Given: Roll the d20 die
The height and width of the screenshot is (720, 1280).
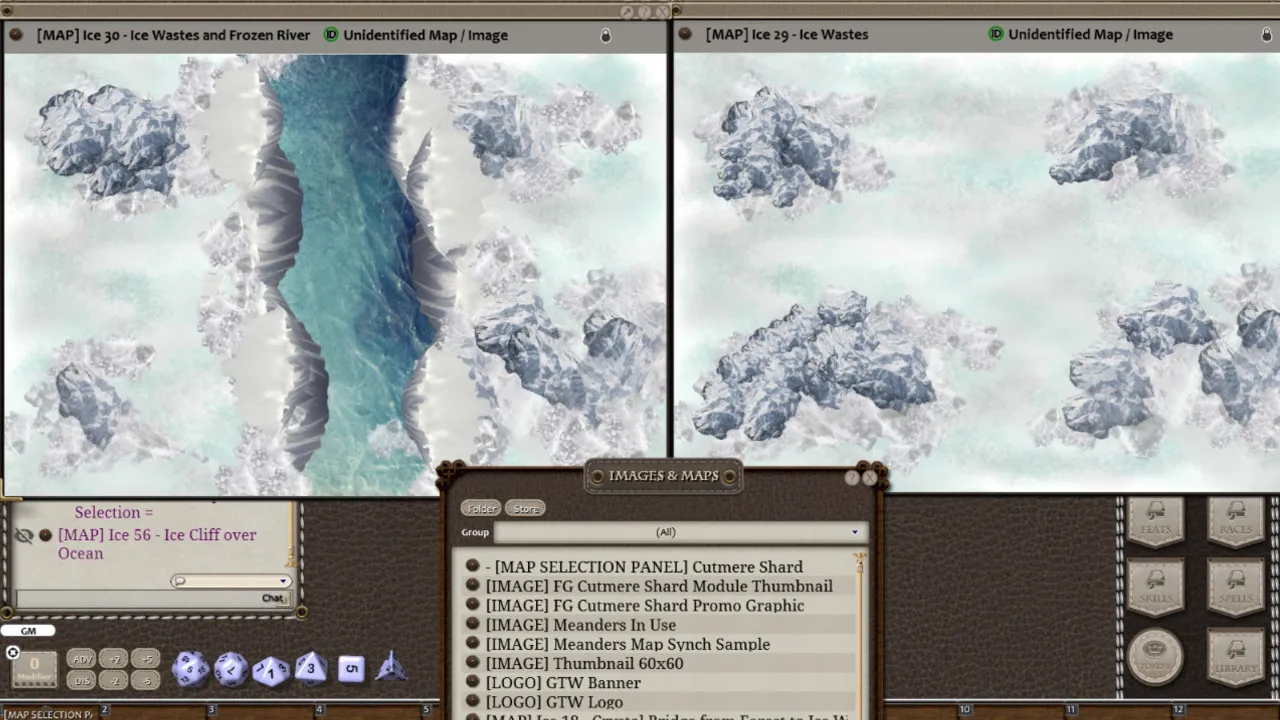Looking at the screenshot, I should tap(190, 668).
